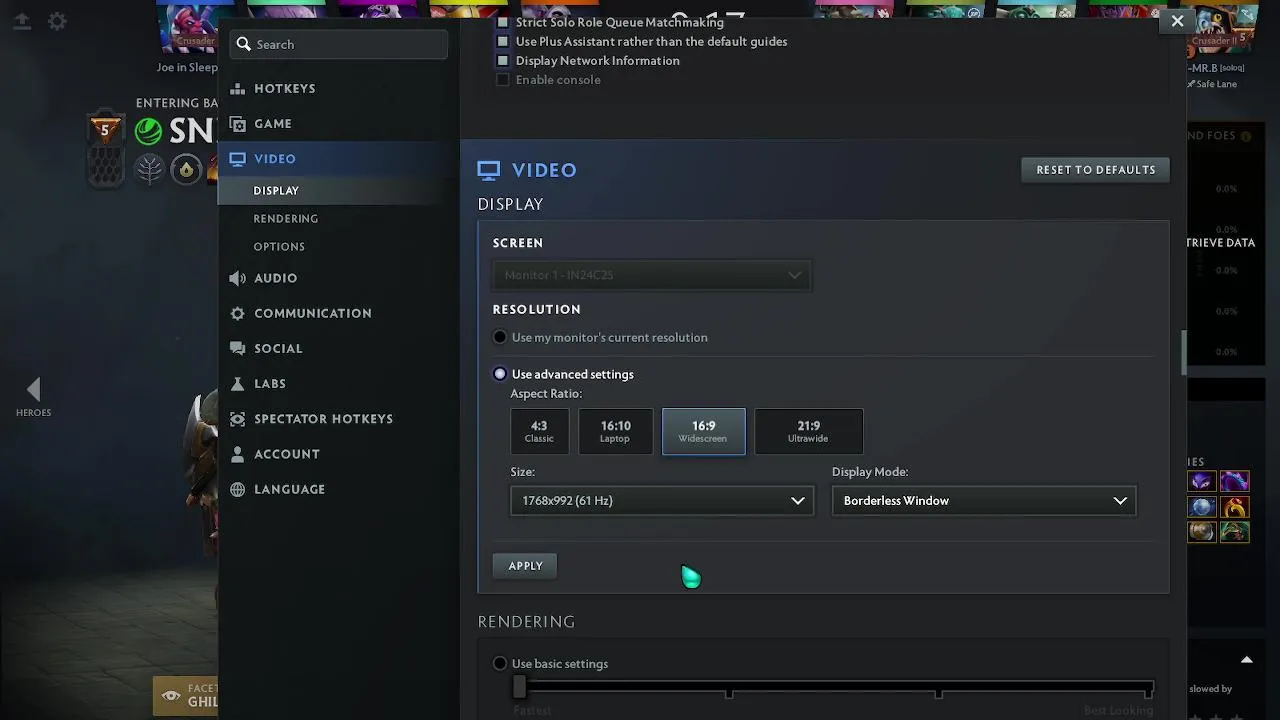Screen dimensions: 1280x720
Task: Click the Apply button
Action: click(525, 566)
